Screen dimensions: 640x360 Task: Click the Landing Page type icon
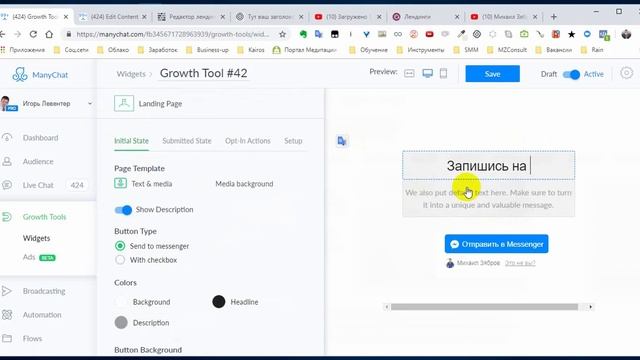(x=124, y=104)
